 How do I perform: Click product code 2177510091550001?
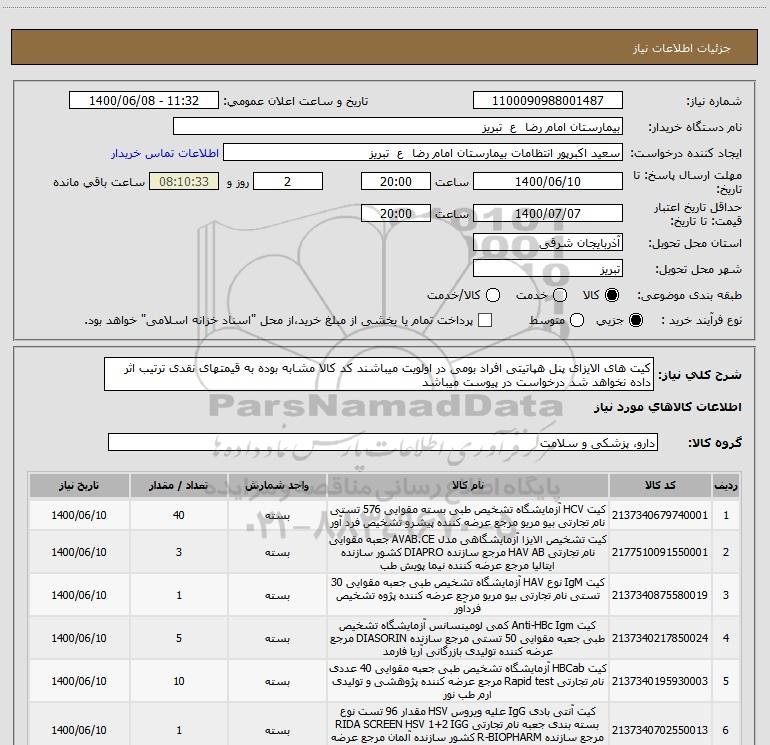660,552
